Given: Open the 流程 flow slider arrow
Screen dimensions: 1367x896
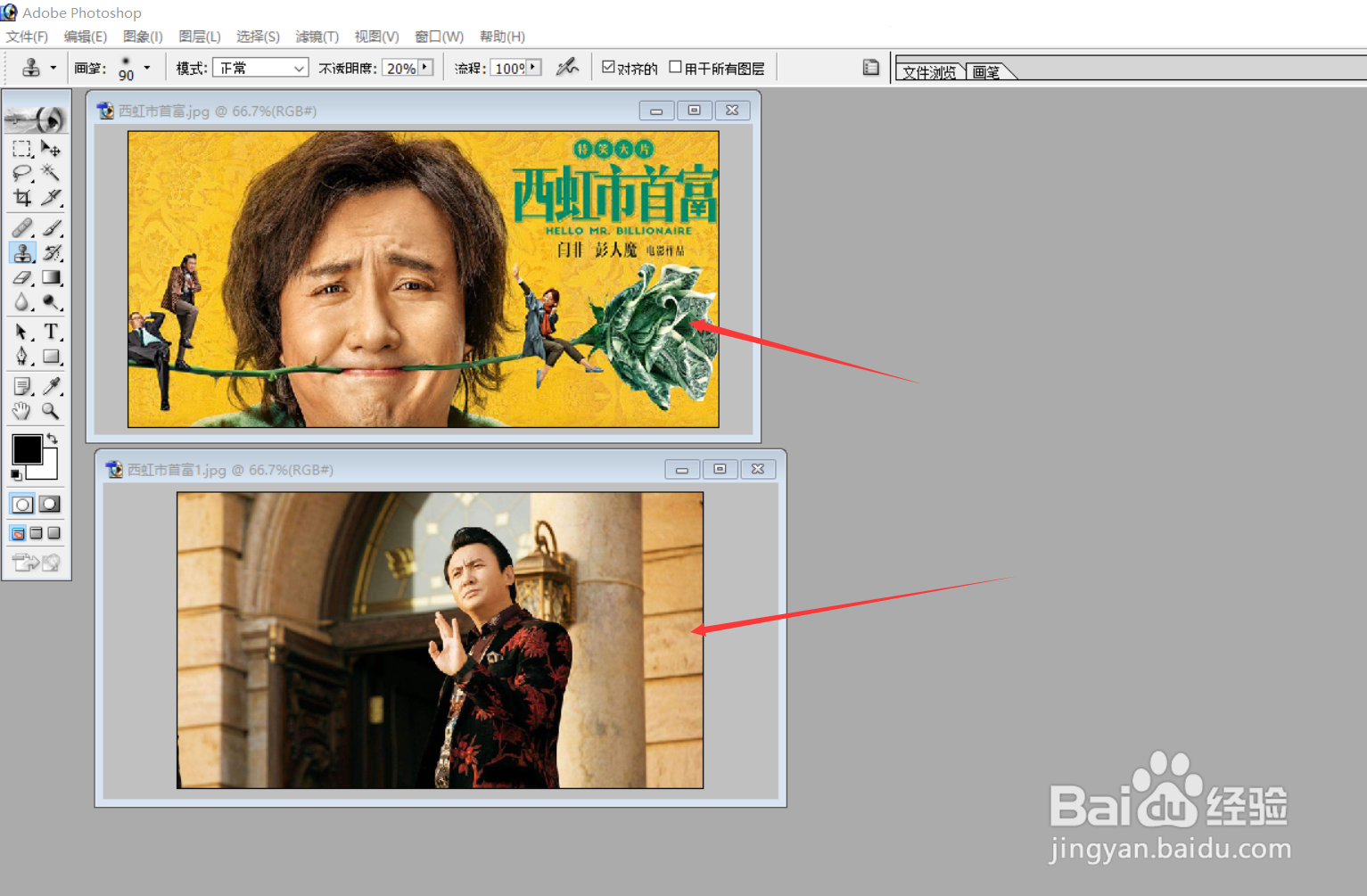Looking at the screenshot, I should point(533,67).
